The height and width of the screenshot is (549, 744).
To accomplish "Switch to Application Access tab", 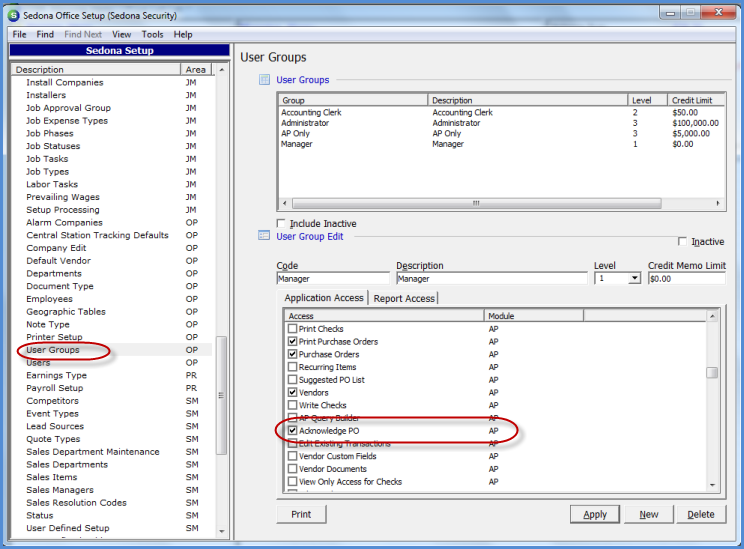I will (324, 298).
